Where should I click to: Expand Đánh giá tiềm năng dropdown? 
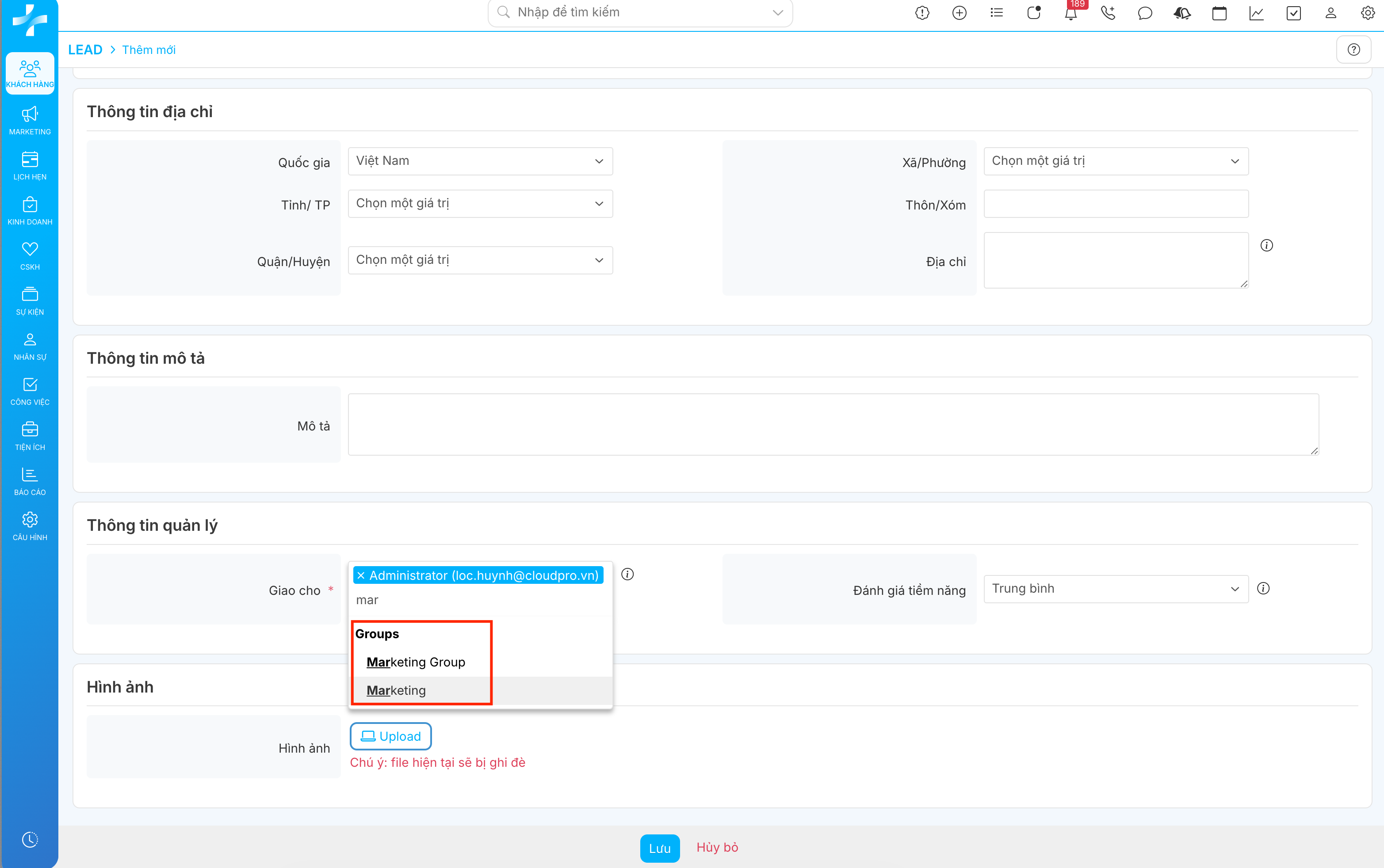click(1115, 589)
